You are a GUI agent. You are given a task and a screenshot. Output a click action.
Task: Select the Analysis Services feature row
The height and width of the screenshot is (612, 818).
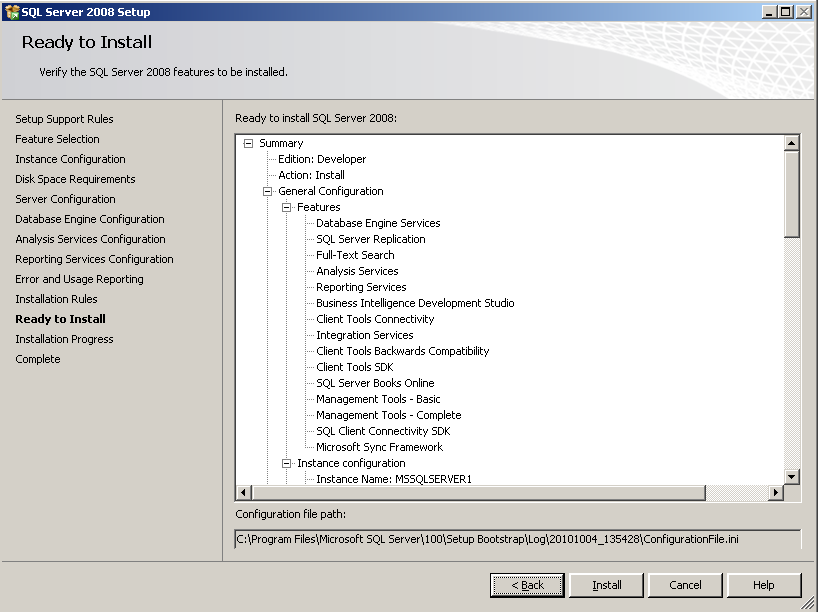coord(357,271)
